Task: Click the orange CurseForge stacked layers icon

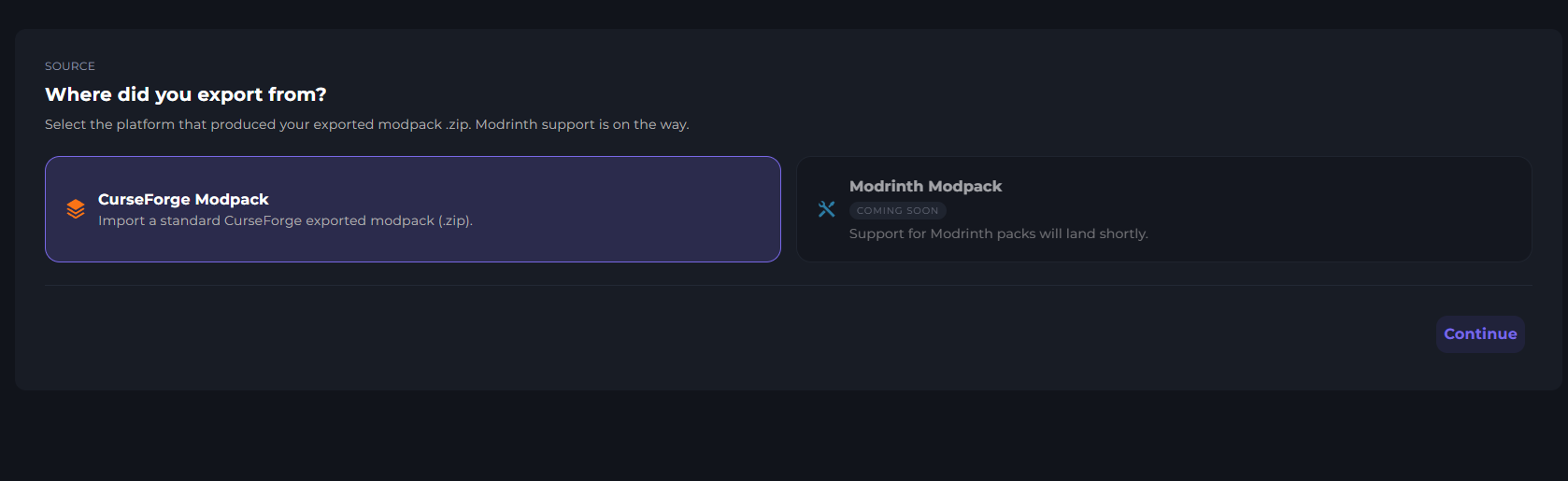Action: (76, 209)
